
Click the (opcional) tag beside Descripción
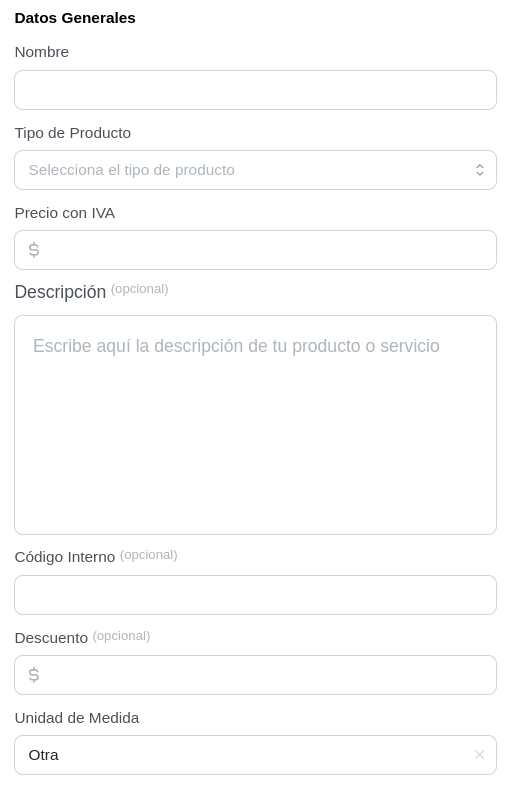pos(140,289)
